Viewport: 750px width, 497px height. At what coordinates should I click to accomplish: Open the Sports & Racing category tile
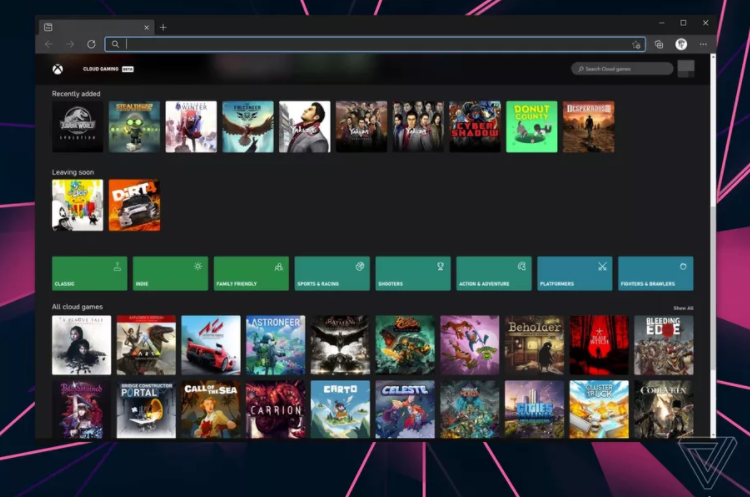(x=332, y=273)
